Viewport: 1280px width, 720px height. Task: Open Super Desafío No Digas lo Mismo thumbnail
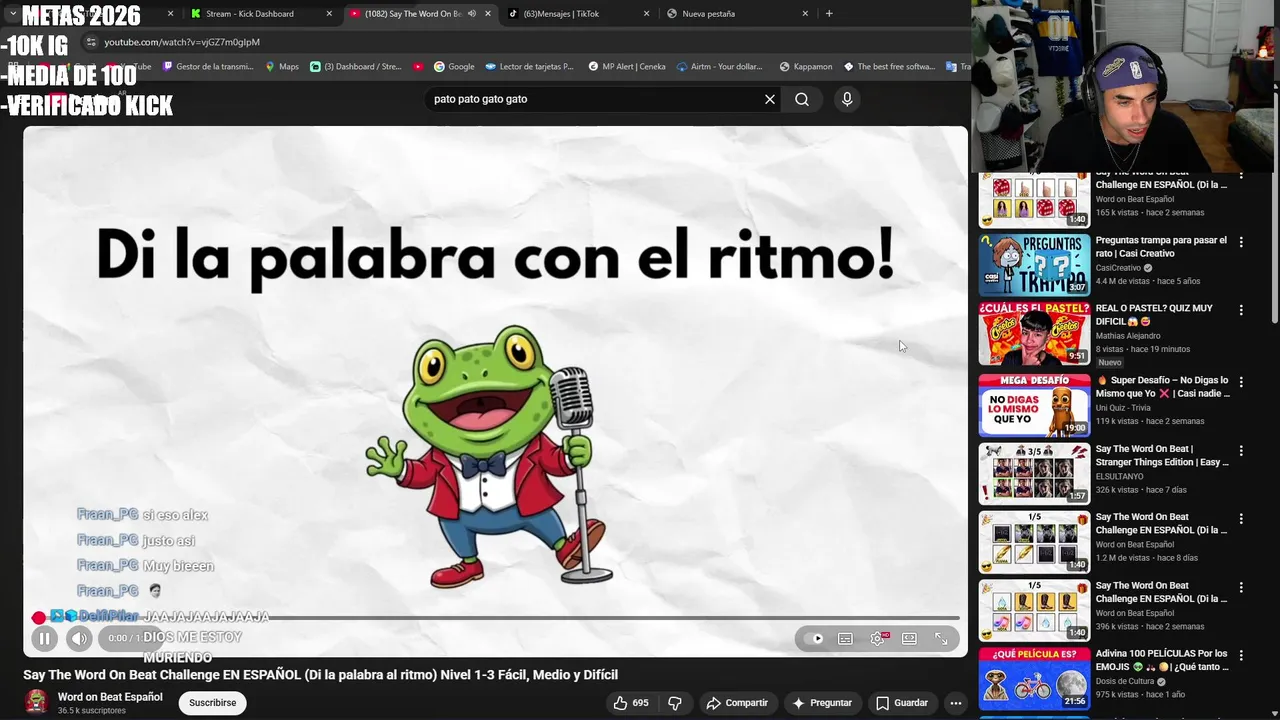click(x=1034, y=405)
